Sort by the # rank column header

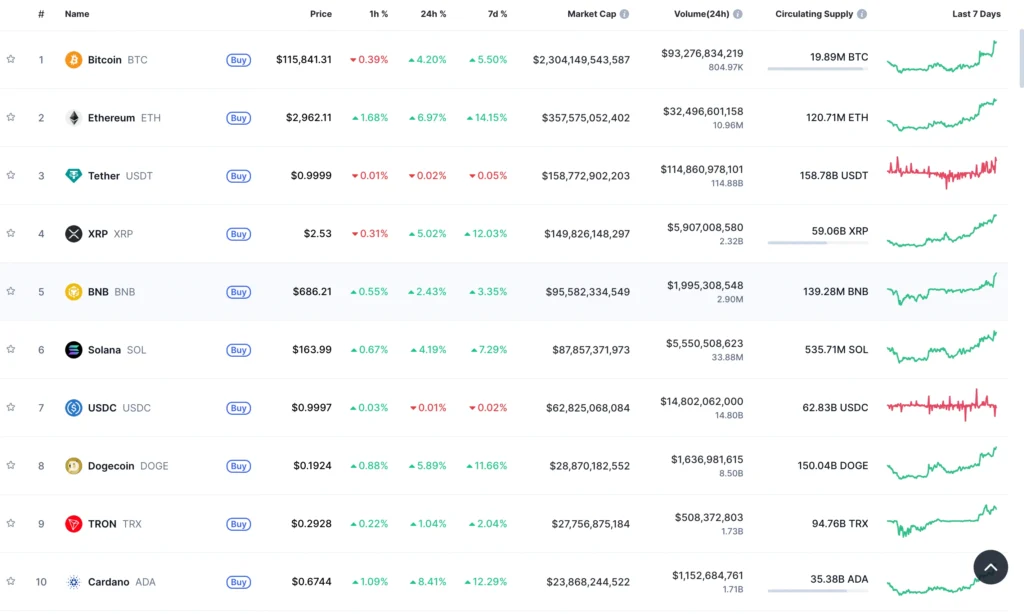point(41,14)
